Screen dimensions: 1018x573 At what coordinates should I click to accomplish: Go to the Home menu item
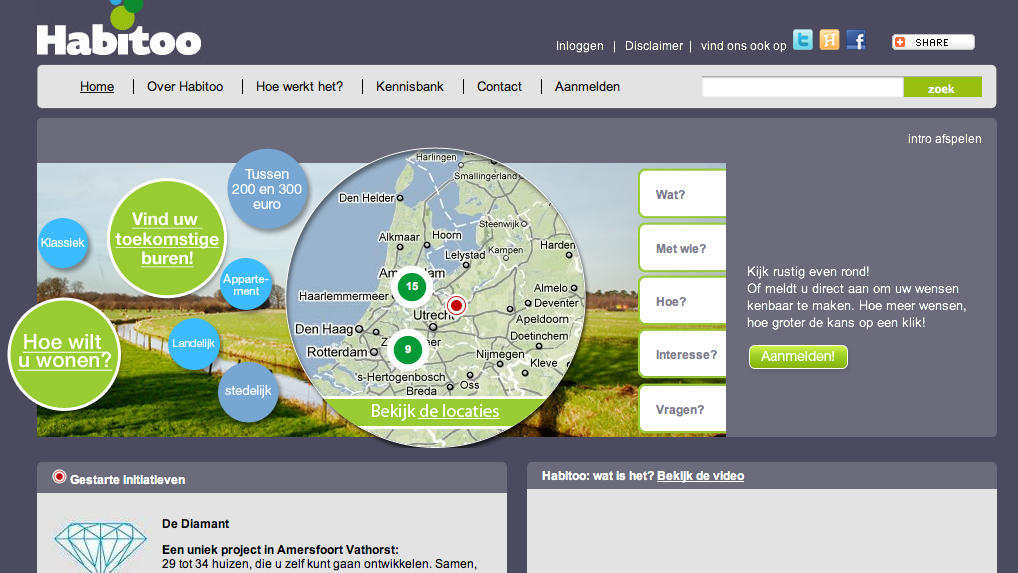[x=97, y=86]
